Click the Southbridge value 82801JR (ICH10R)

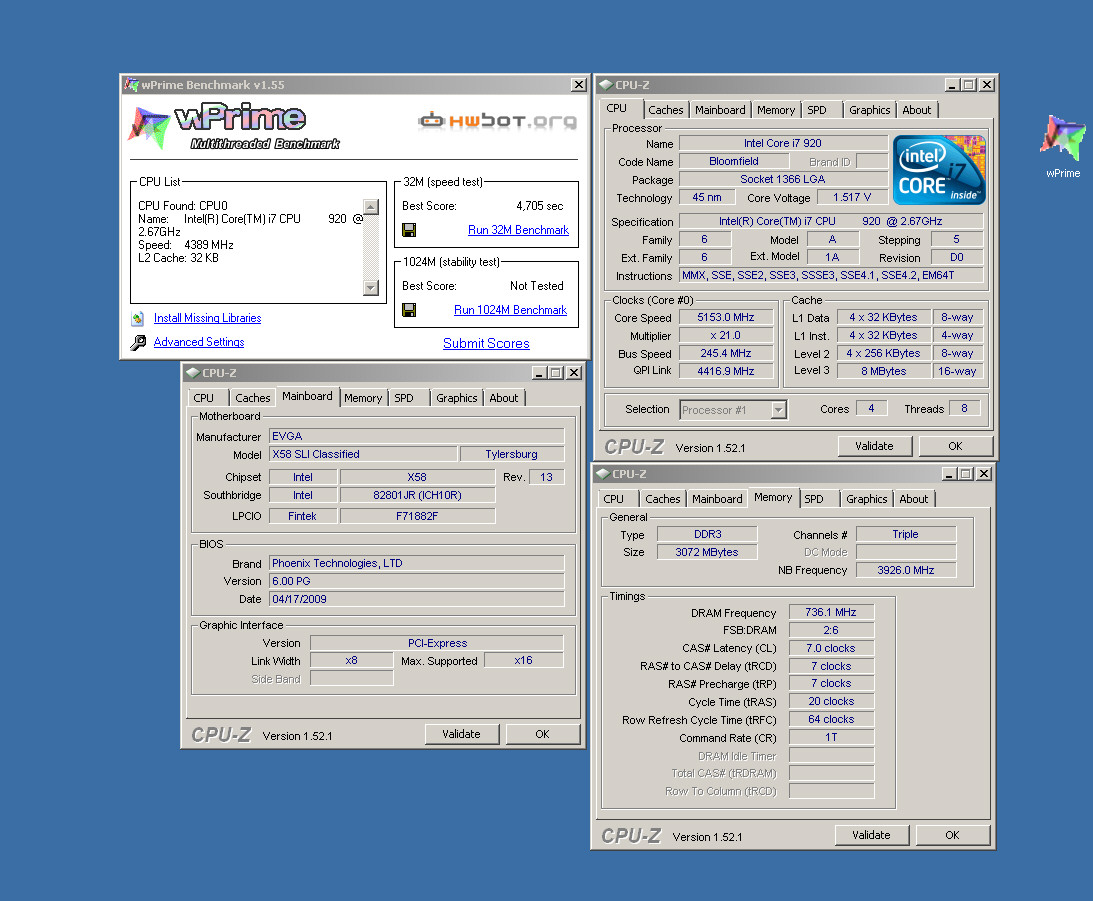[x=417, y=495]
